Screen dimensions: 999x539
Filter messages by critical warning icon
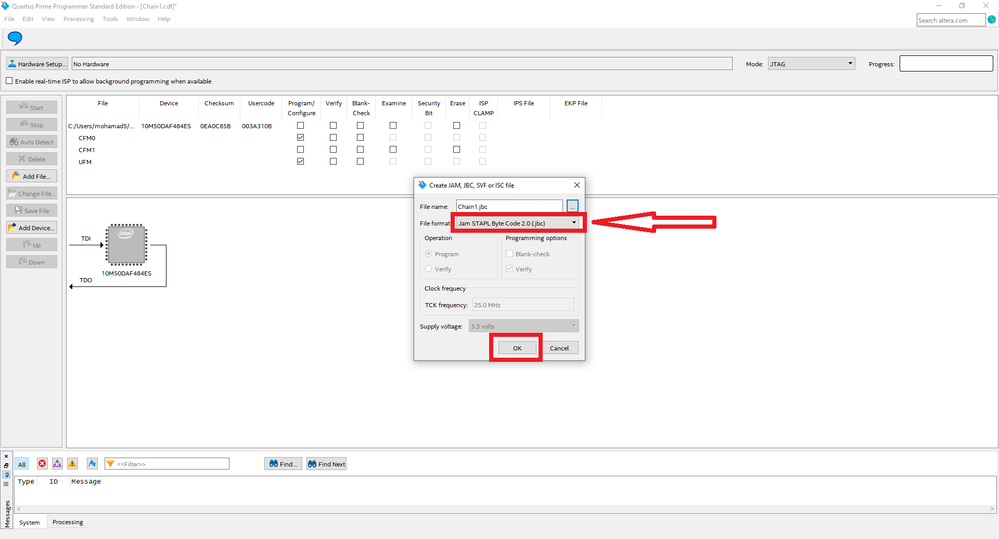pyautogui.click(x=57, y=464)
